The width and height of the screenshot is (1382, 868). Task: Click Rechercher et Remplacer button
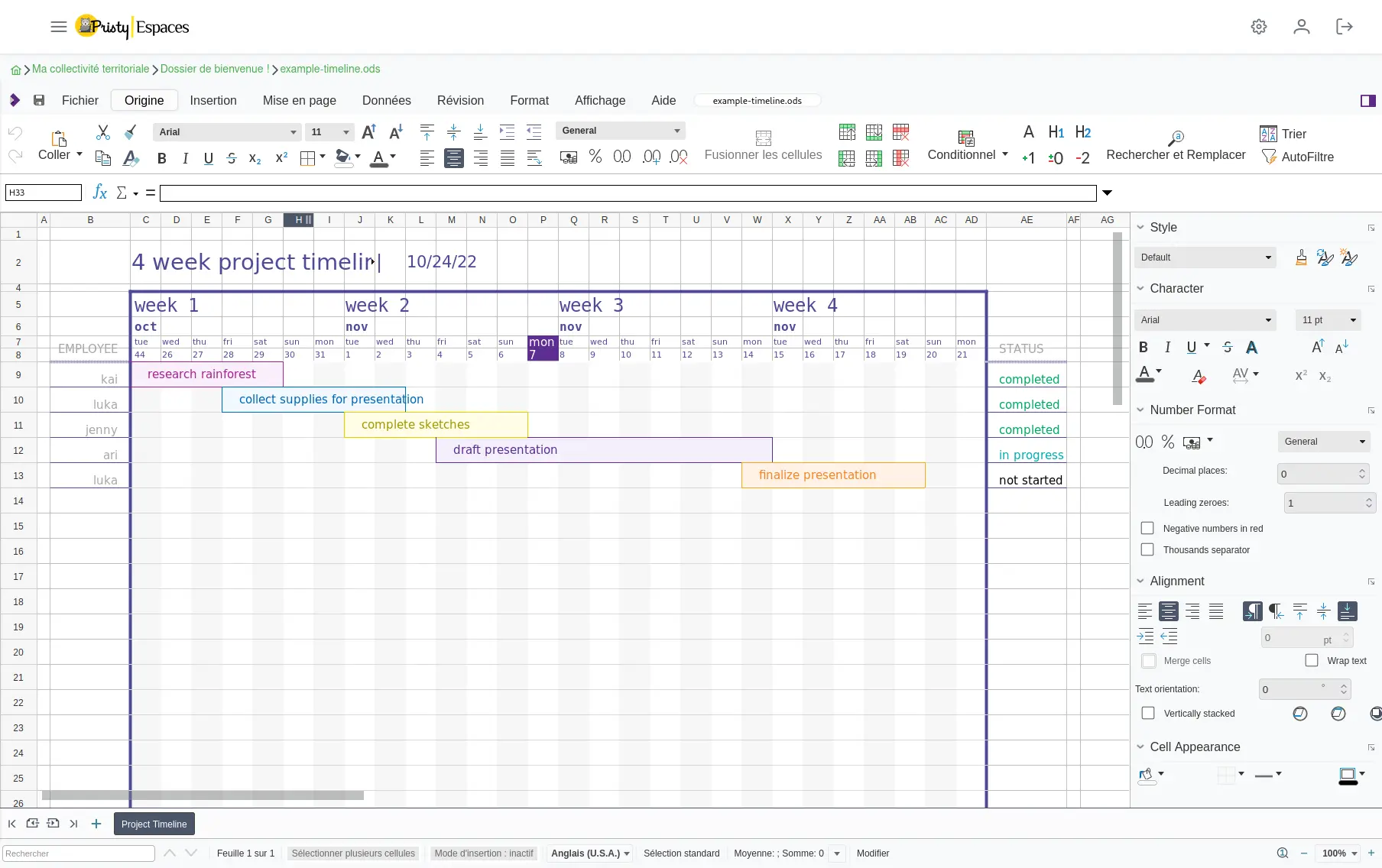1176,146
